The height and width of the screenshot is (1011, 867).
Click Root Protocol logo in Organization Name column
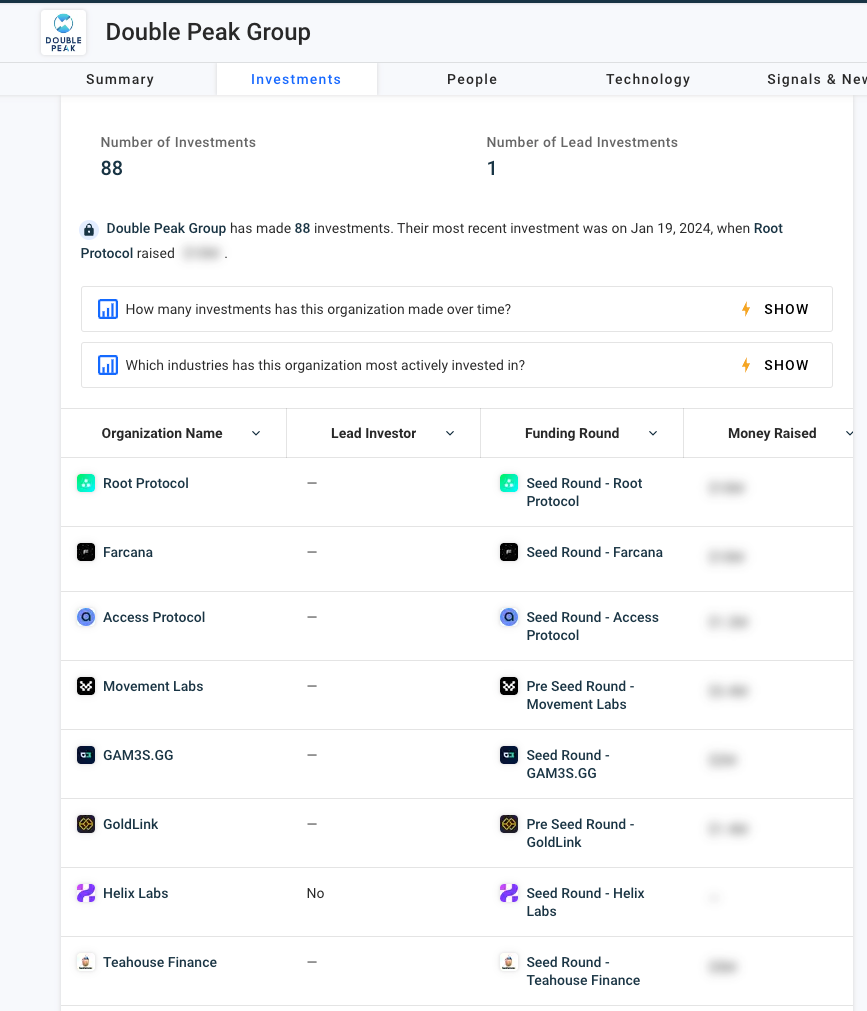coord(86,483)
